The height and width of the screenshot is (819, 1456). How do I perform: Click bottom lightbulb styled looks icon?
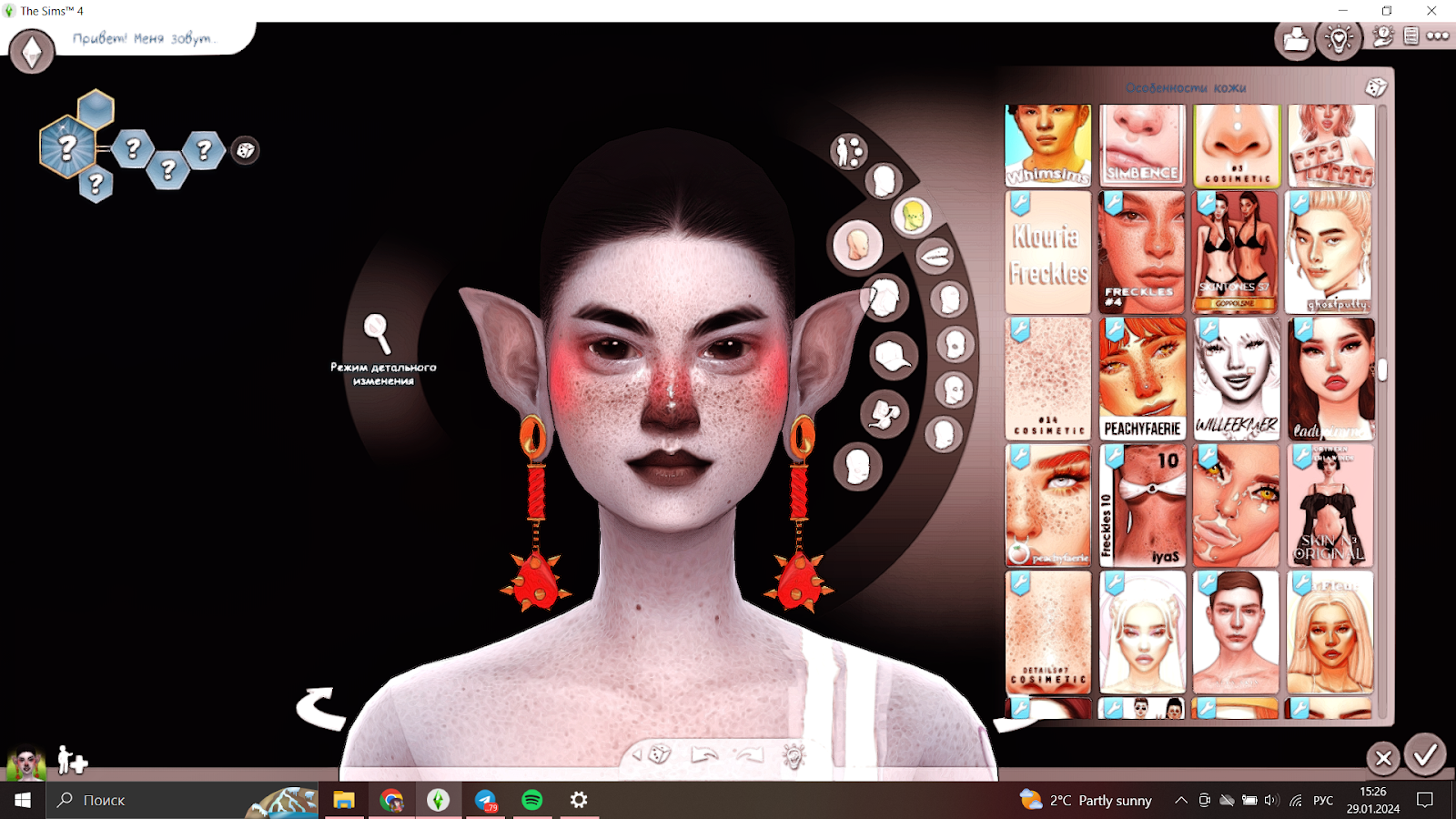pyautogui.click(x=794, y=755)
